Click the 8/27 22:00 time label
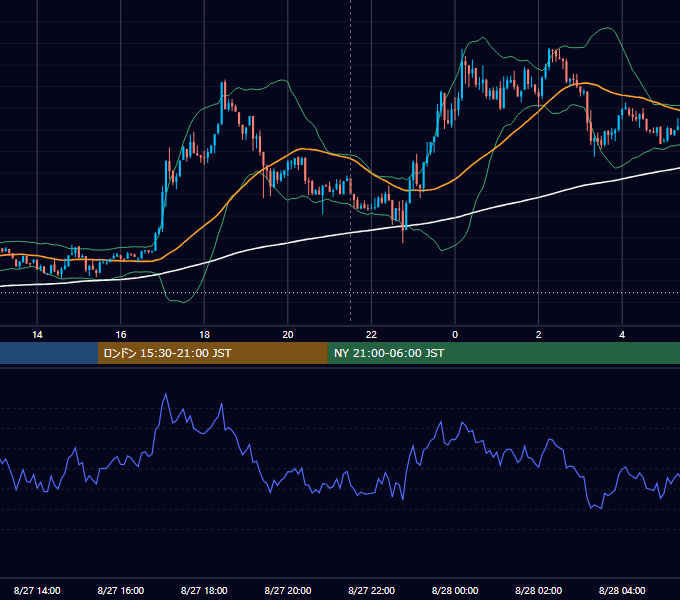This screenshot has height=600, width=680. (371, 590)
